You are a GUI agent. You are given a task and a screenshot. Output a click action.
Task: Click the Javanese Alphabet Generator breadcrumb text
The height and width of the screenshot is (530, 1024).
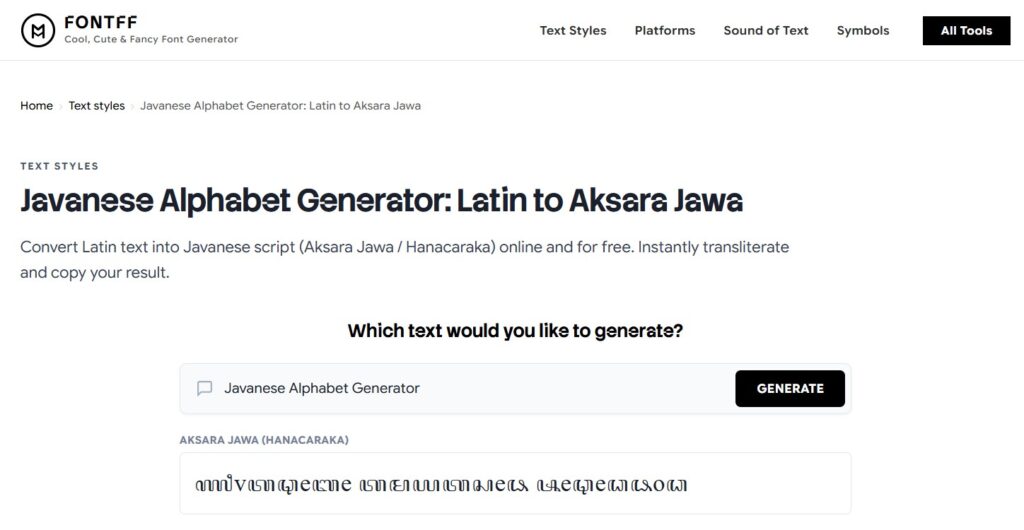coord(280,106)
